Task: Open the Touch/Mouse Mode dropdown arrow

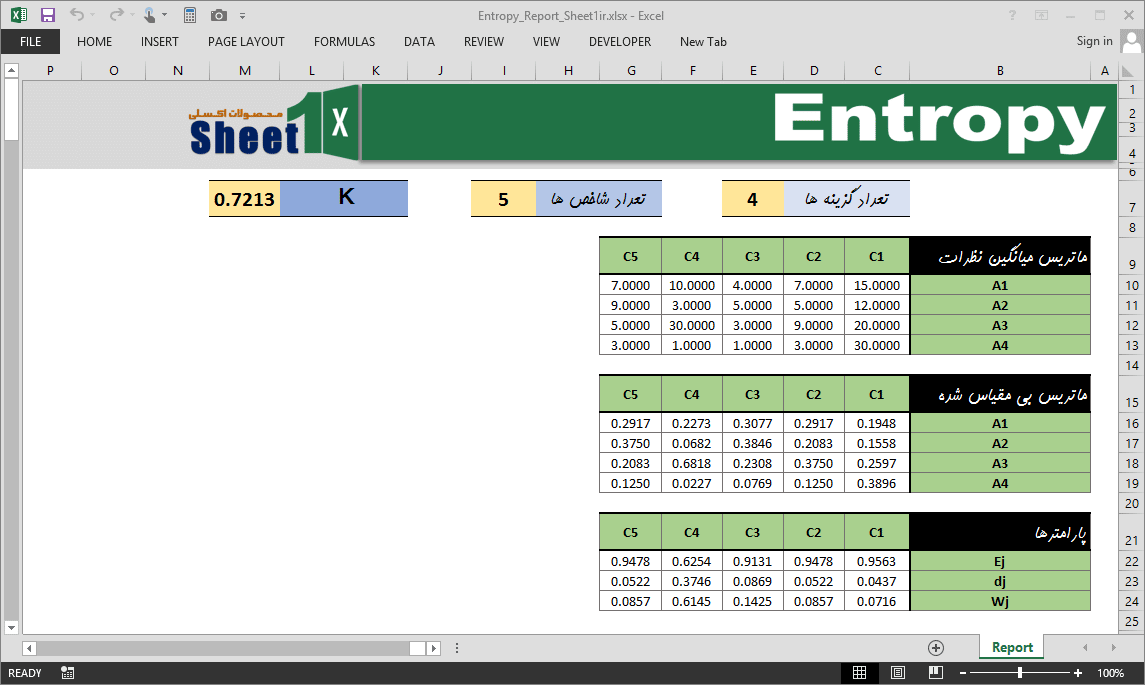Action: coord(165,16)
